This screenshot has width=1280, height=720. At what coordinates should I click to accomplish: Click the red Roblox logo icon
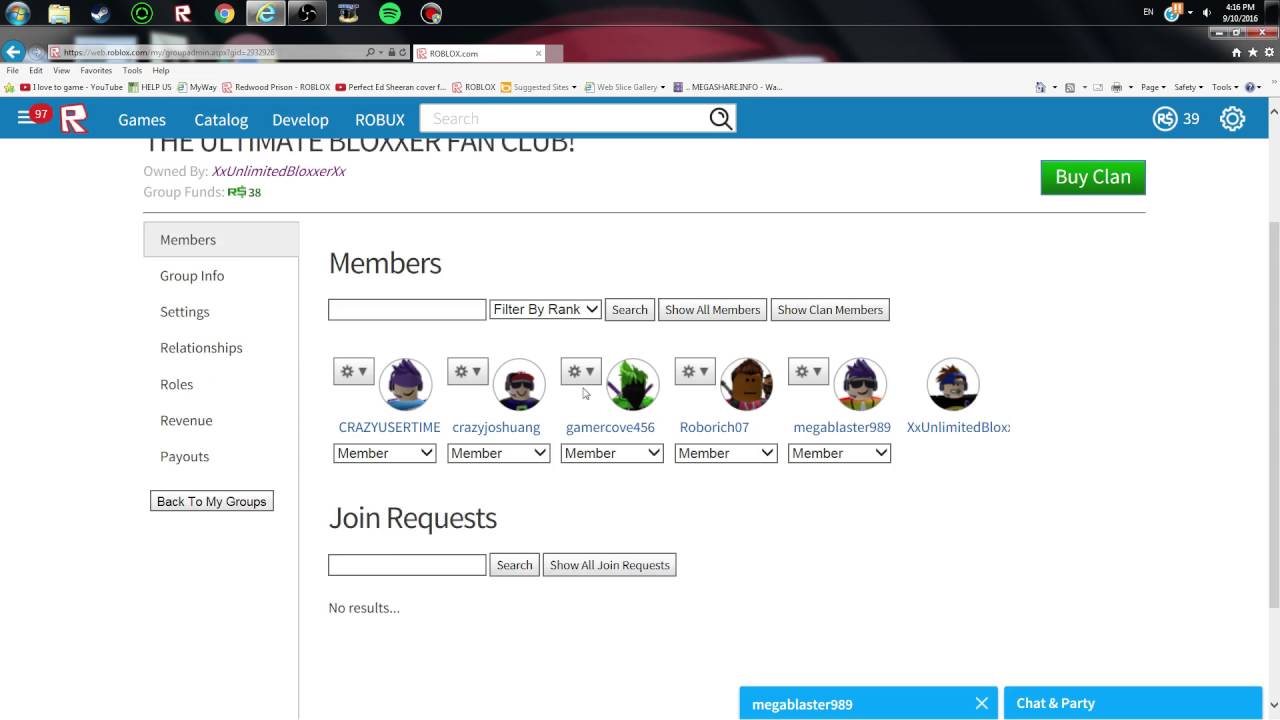(x=73, y=119)
